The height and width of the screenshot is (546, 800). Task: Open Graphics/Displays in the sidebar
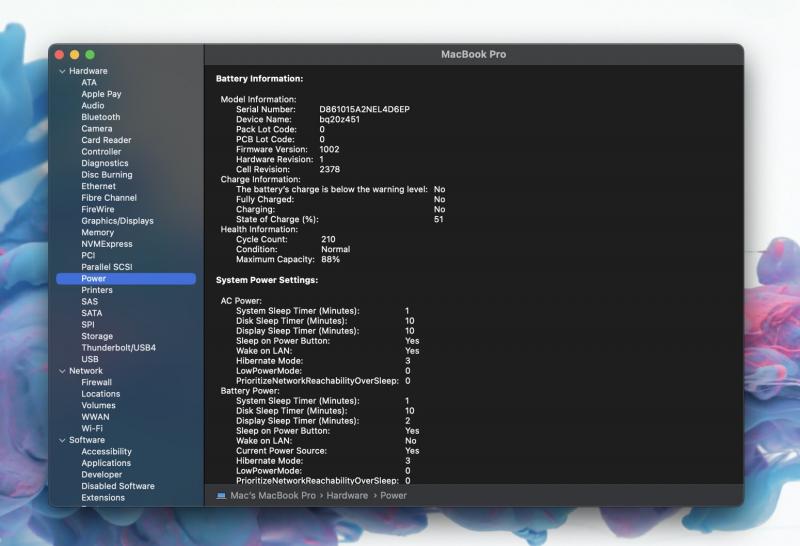click(x=117, y=221)
